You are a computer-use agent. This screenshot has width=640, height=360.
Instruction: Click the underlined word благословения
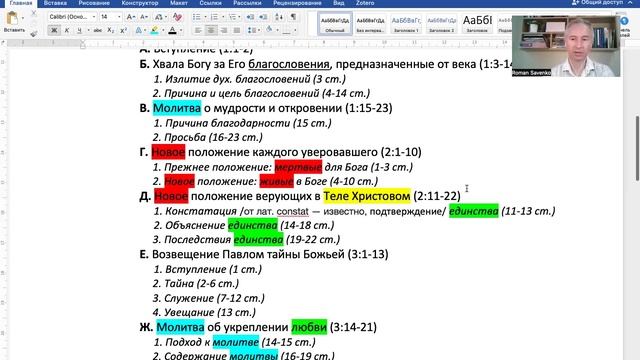289,64
